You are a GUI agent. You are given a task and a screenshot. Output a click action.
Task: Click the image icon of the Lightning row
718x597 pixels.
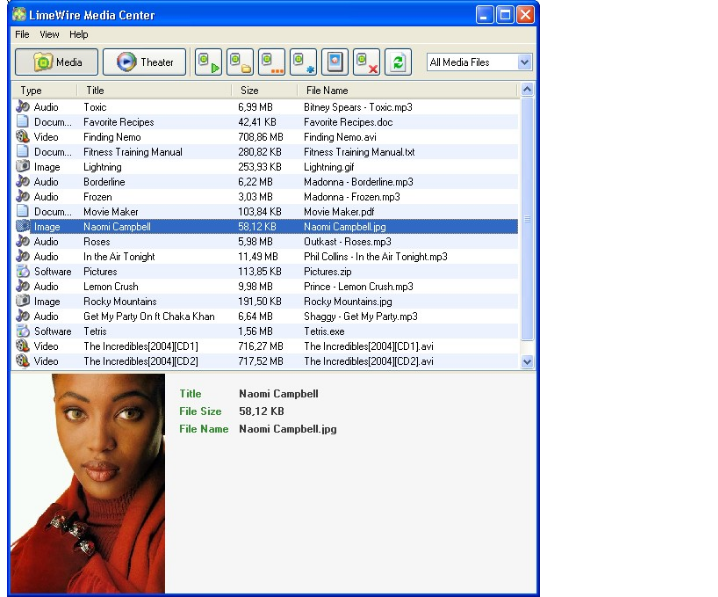point(23,167)
